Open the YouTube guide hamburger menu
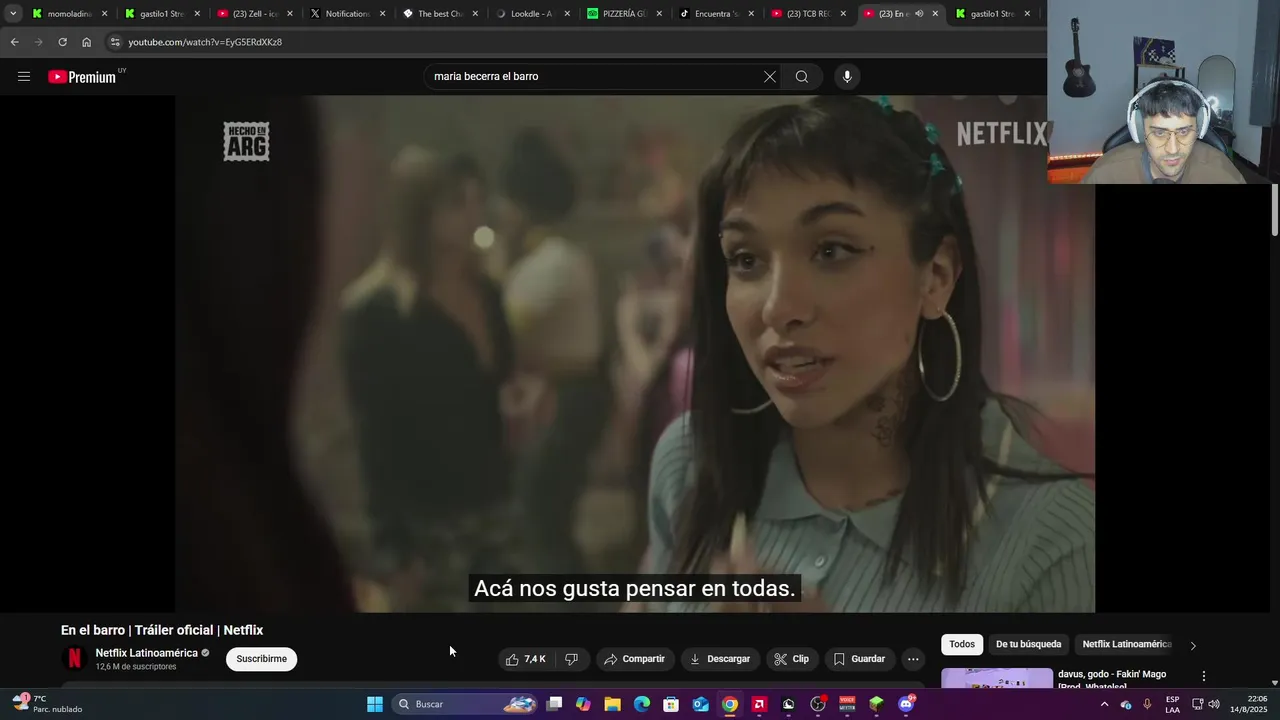This screenshot has width=1280, height=720. 24,77
